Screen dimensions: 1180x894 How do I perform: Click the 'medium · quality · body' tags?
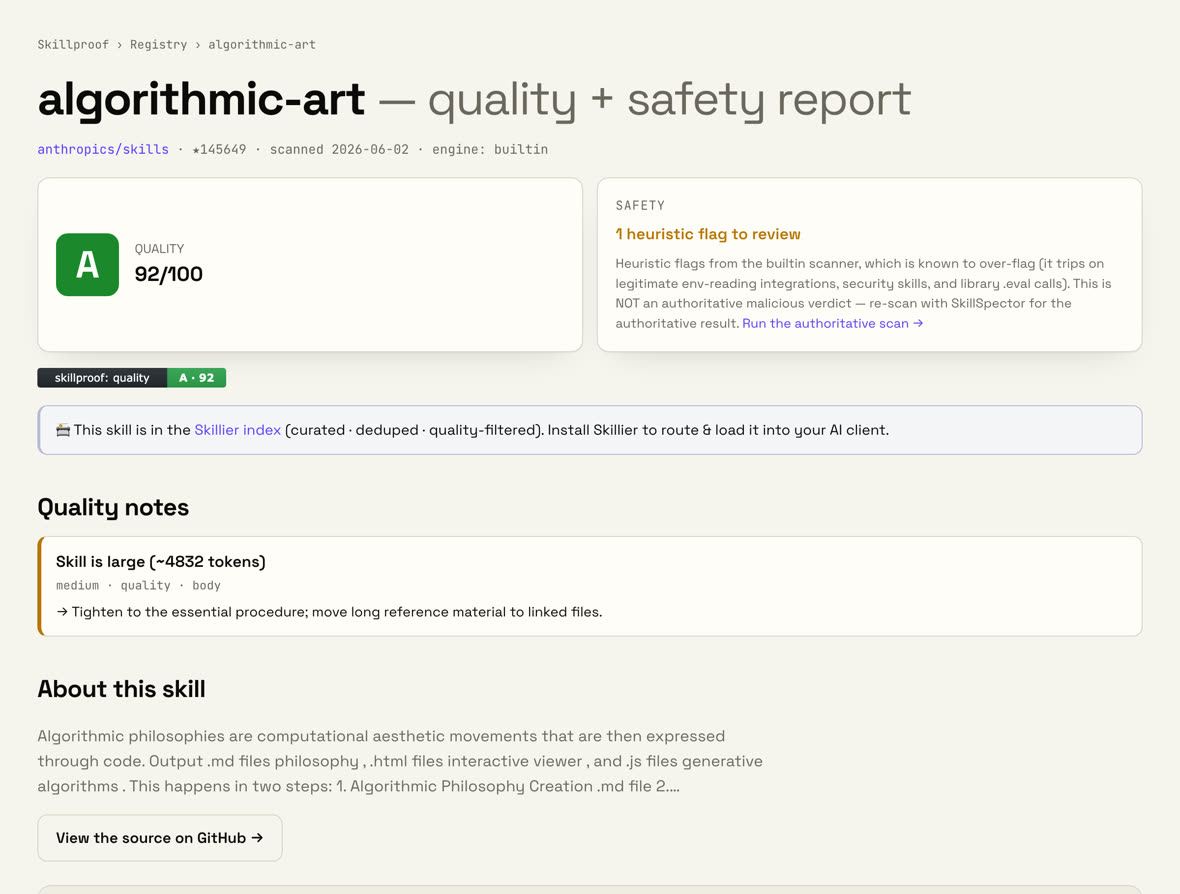138,585
